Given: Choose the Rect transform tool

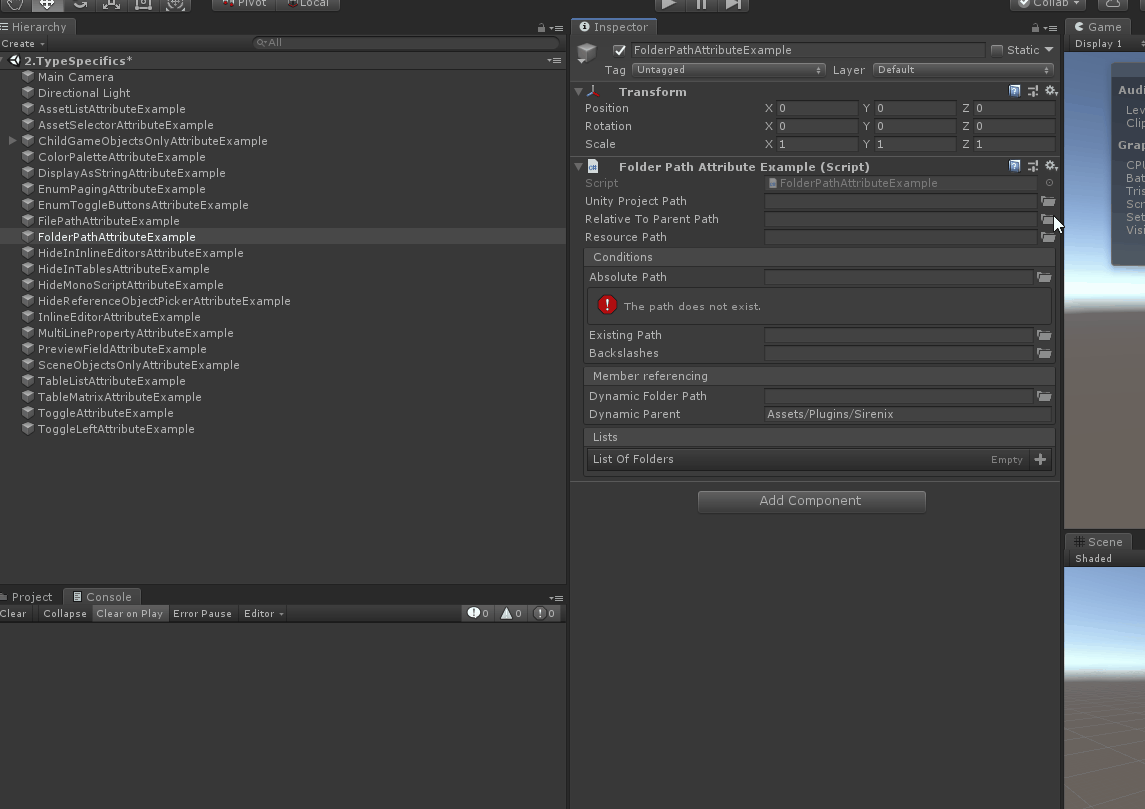Looking at the screenshot, I should click(142, 5).
